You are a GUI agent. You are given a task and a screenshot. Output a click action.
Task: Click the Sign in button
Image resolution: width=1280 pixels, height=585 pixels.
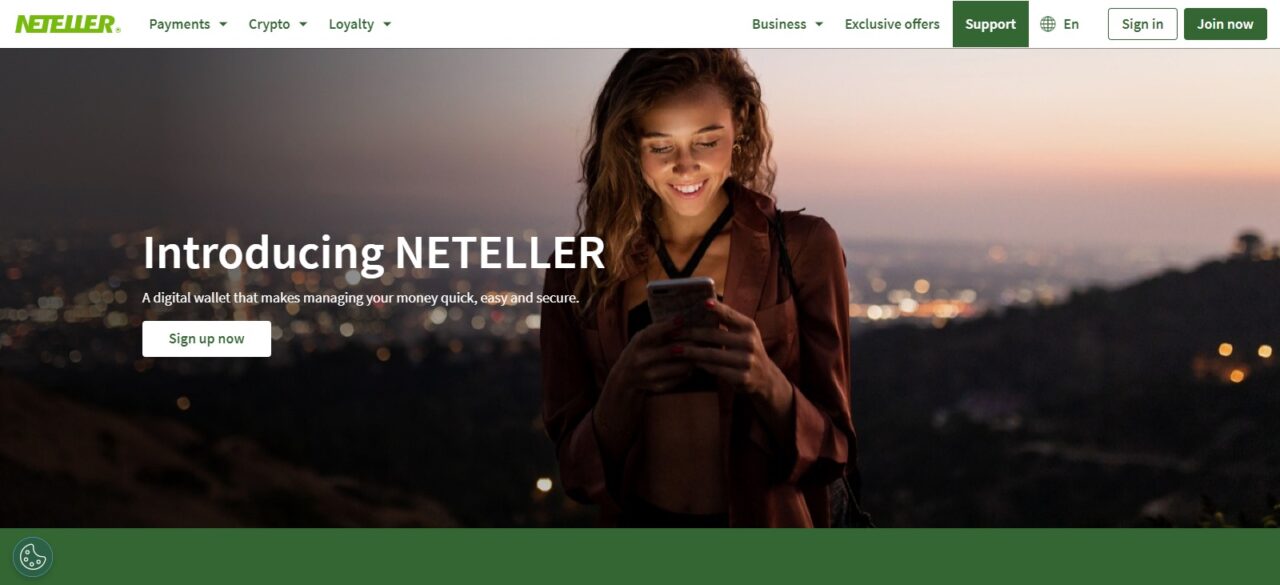pos(1142,24)
